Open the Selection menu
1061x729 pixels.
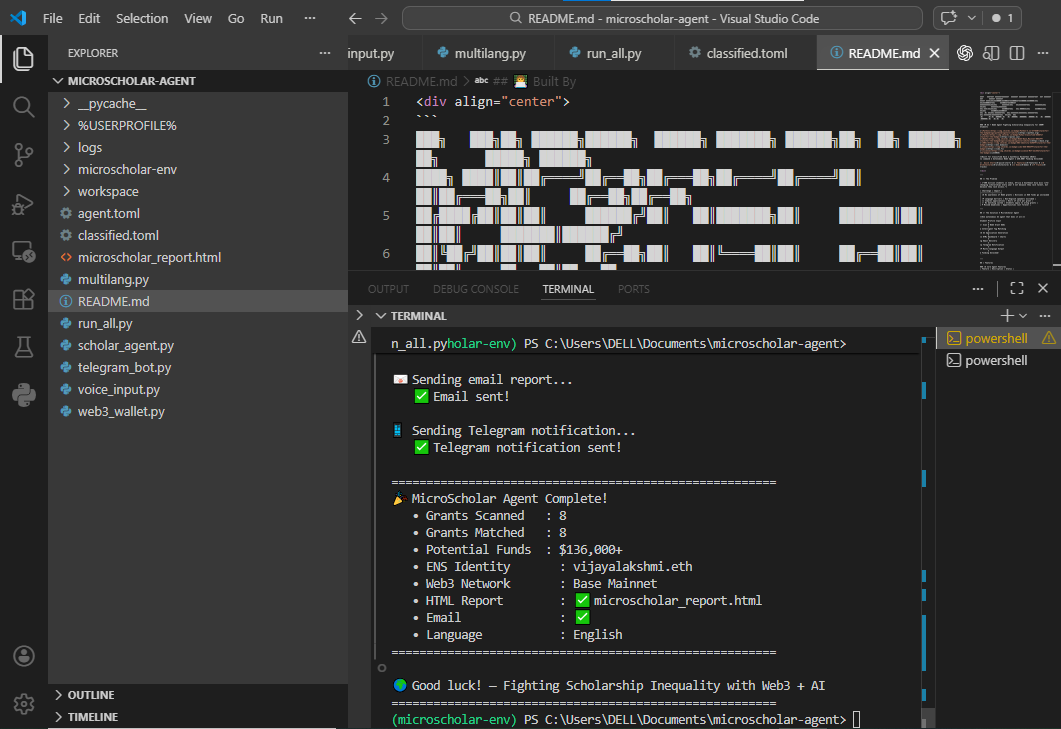click(x=142, y=18)
